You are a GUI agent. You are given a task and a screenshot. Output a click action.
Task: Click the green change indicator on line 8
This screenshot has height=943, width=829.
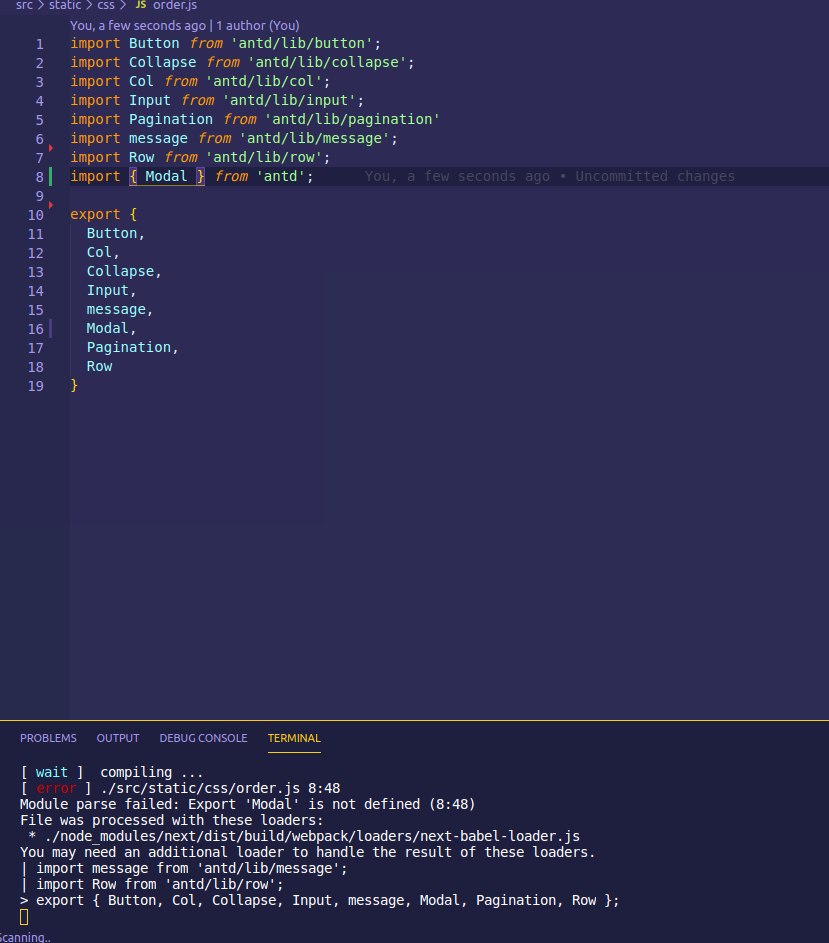pos(51,176)
